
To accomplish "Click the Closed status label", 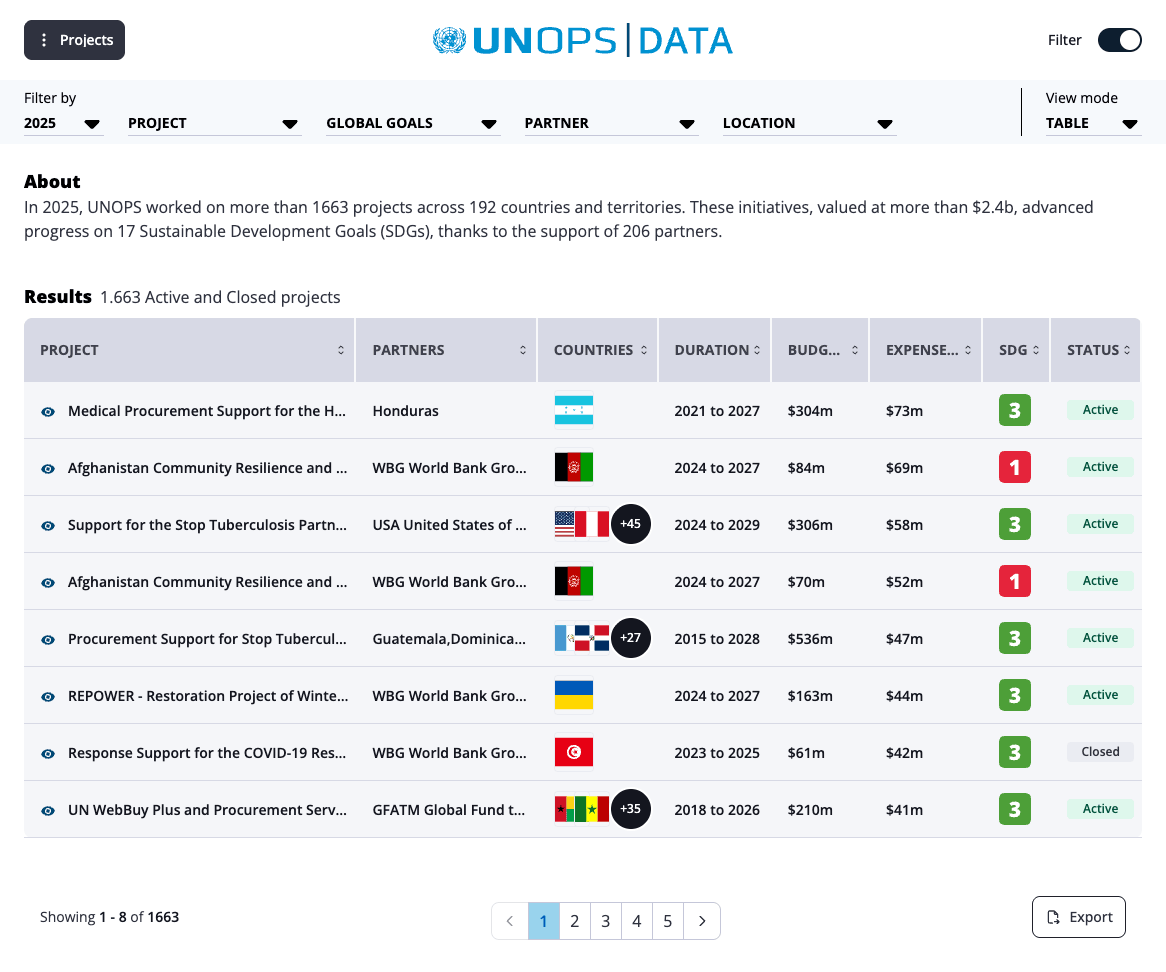I will [1100, 752].
